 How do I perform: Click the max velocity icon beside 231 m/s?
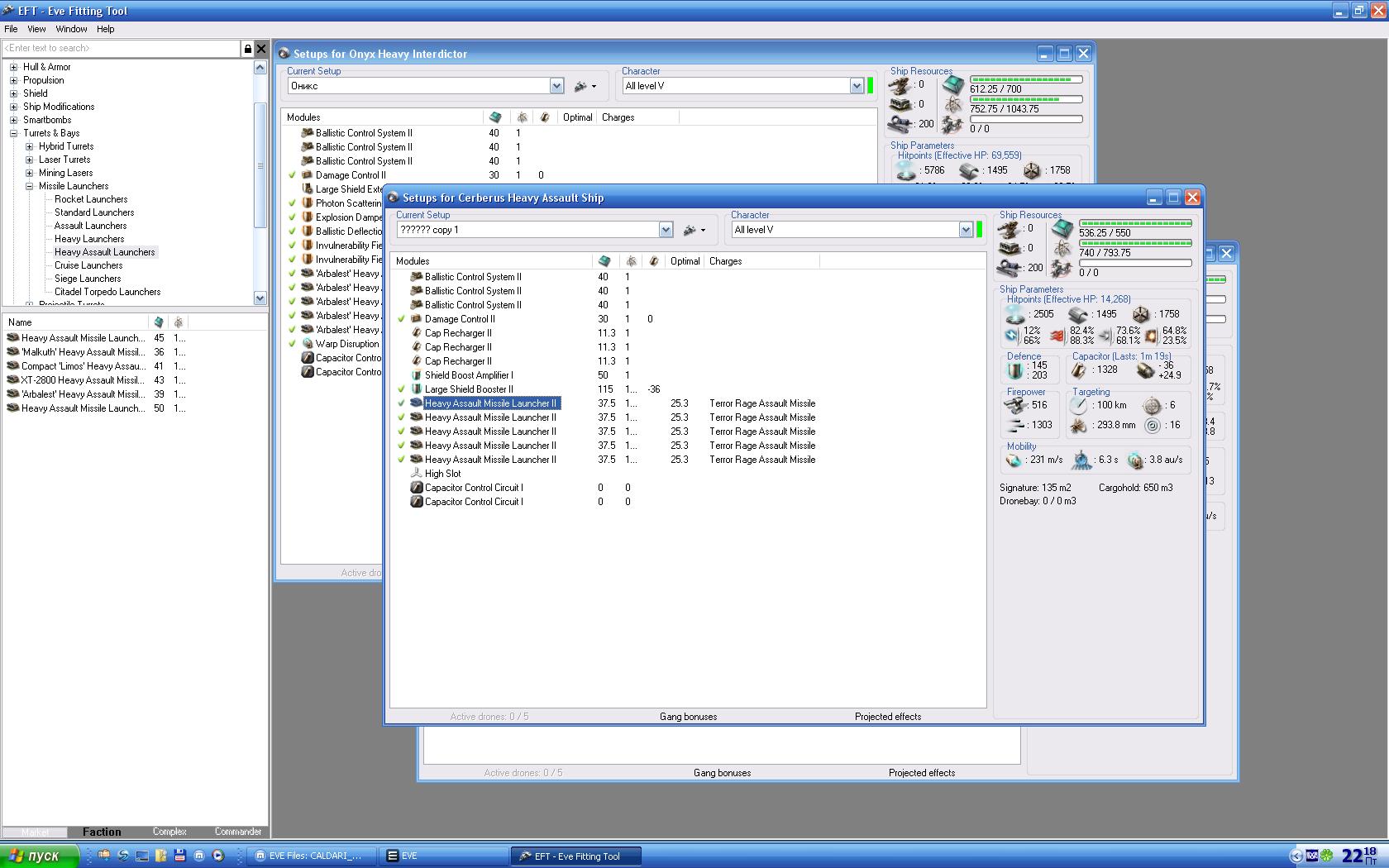pos(1014,460)
